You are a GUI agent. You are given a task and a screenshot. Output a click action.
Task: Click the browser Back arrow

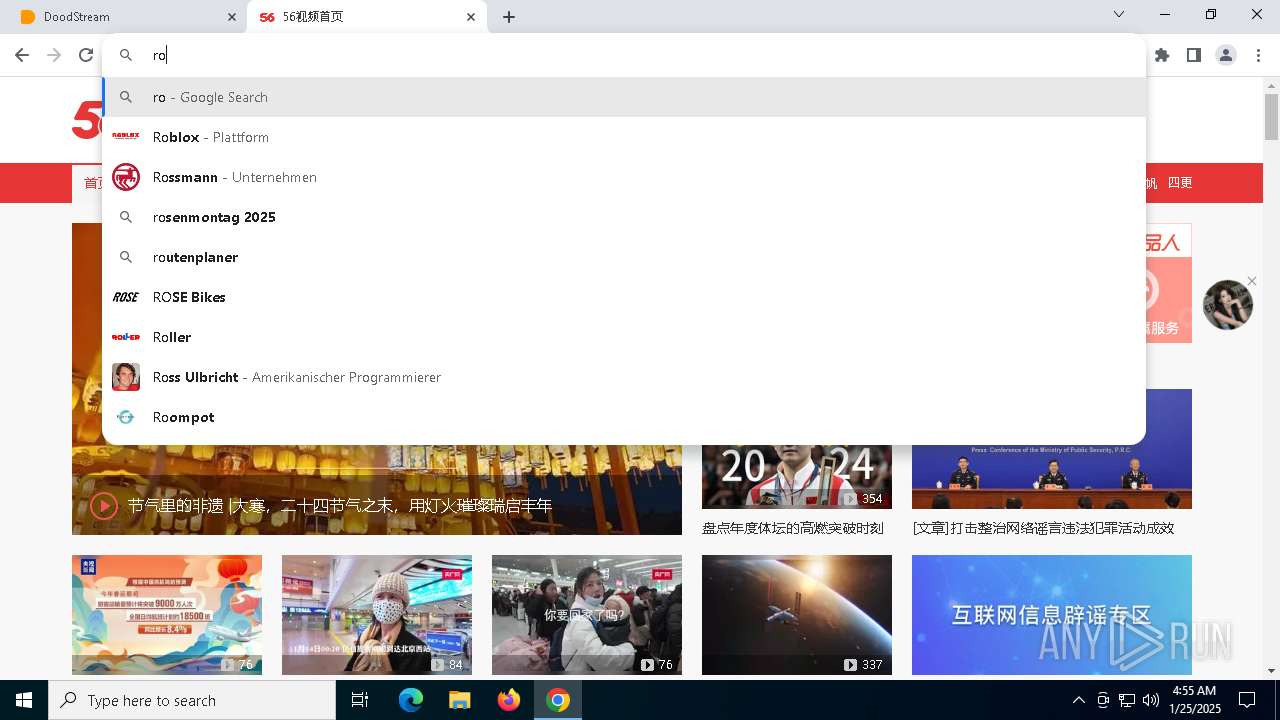(x=22, y=55)
